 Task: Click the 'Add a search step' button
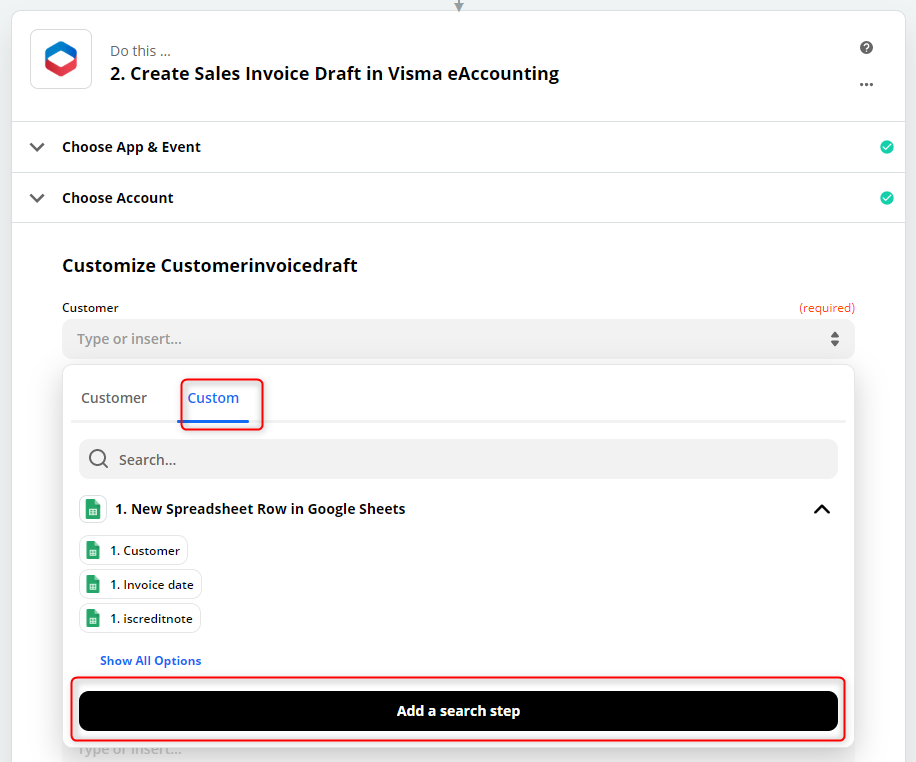tap(458, 711)
